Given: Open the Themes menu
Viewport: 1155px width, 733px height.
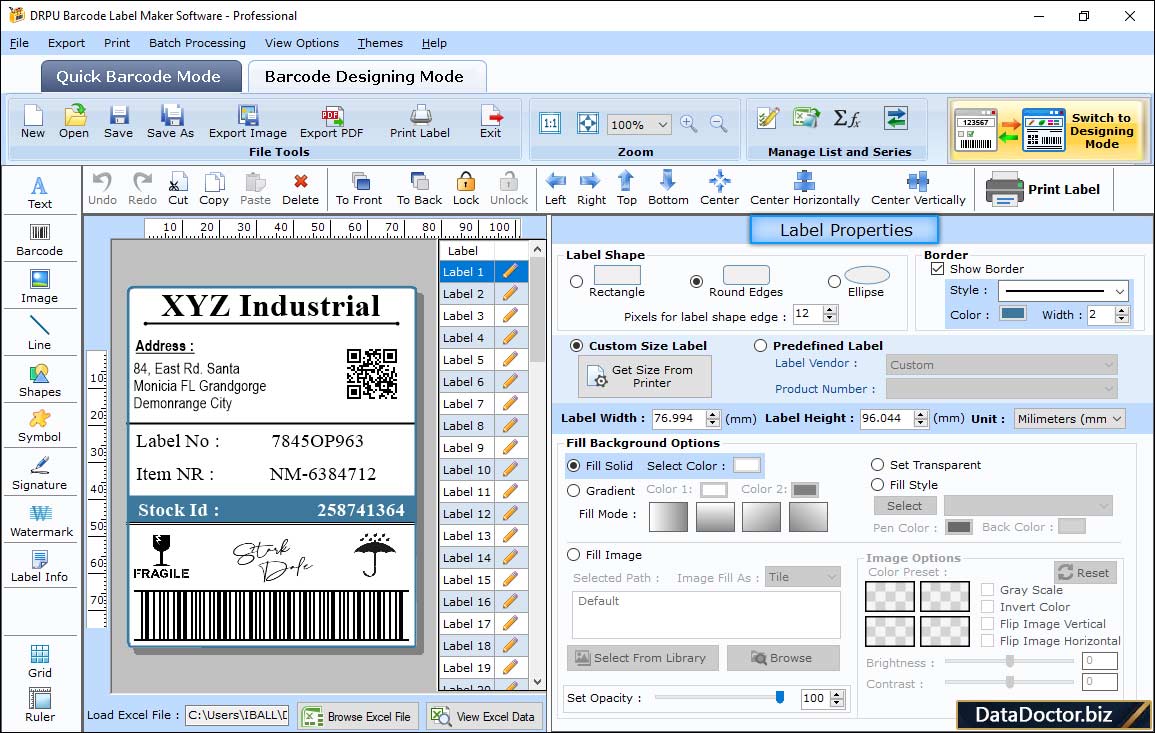Looking at the screenshot, I should (380, 43).
